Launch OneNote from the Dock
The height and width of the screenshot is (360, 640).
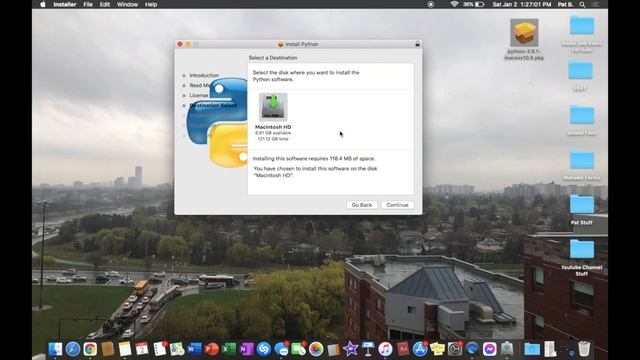pyautogui.click(x=246, y=349)
